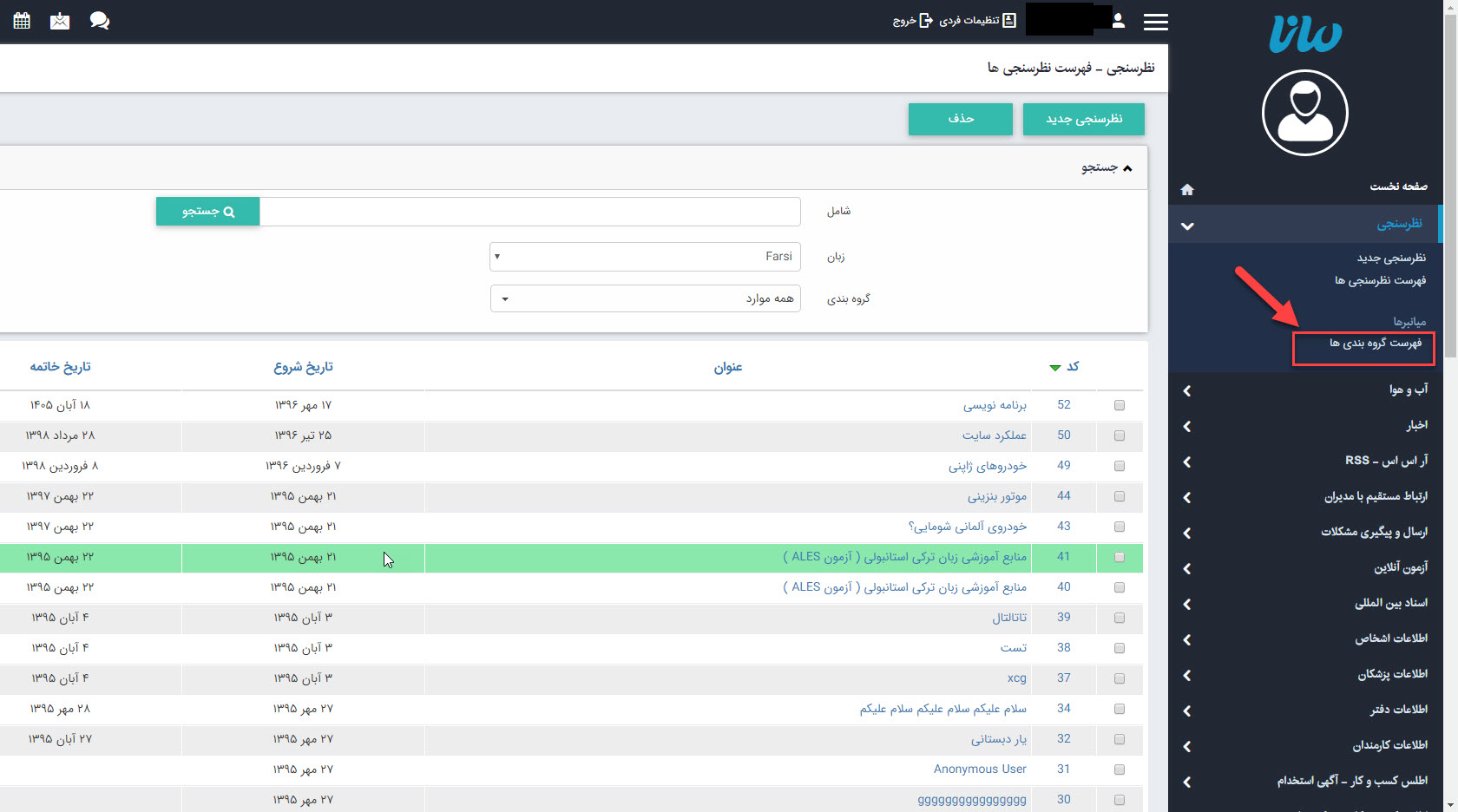Click the user profile avatar in sidebar
Screen dimensions: 1458x812
[x=1304, y=113]
